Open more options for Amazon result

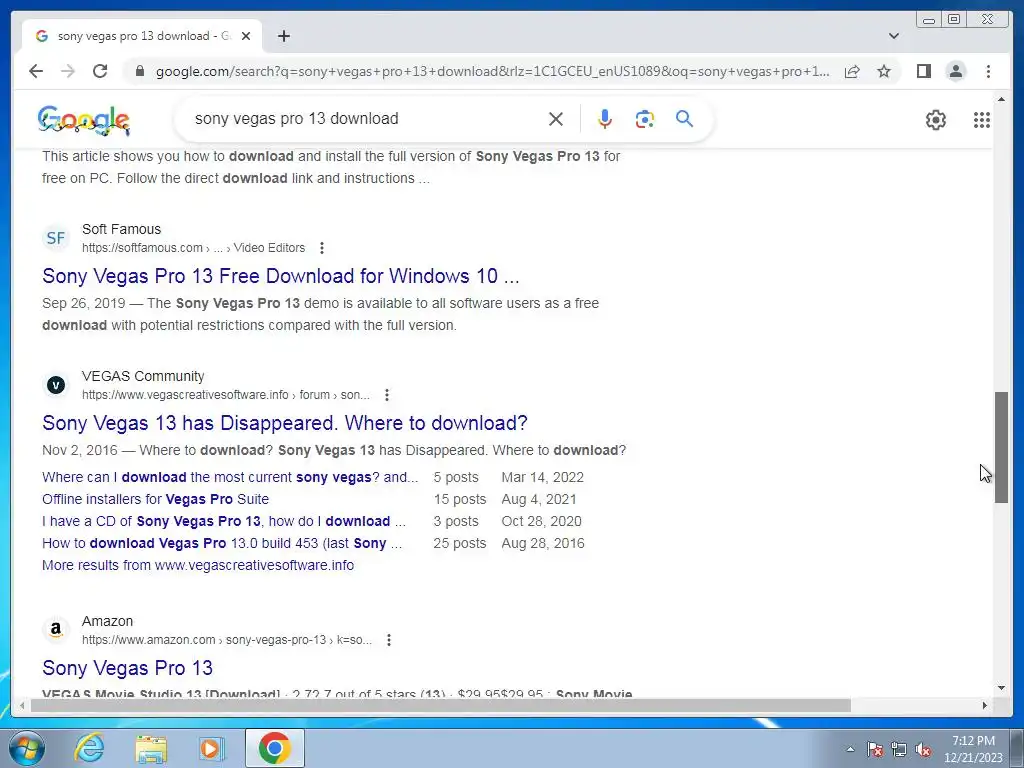389,640
